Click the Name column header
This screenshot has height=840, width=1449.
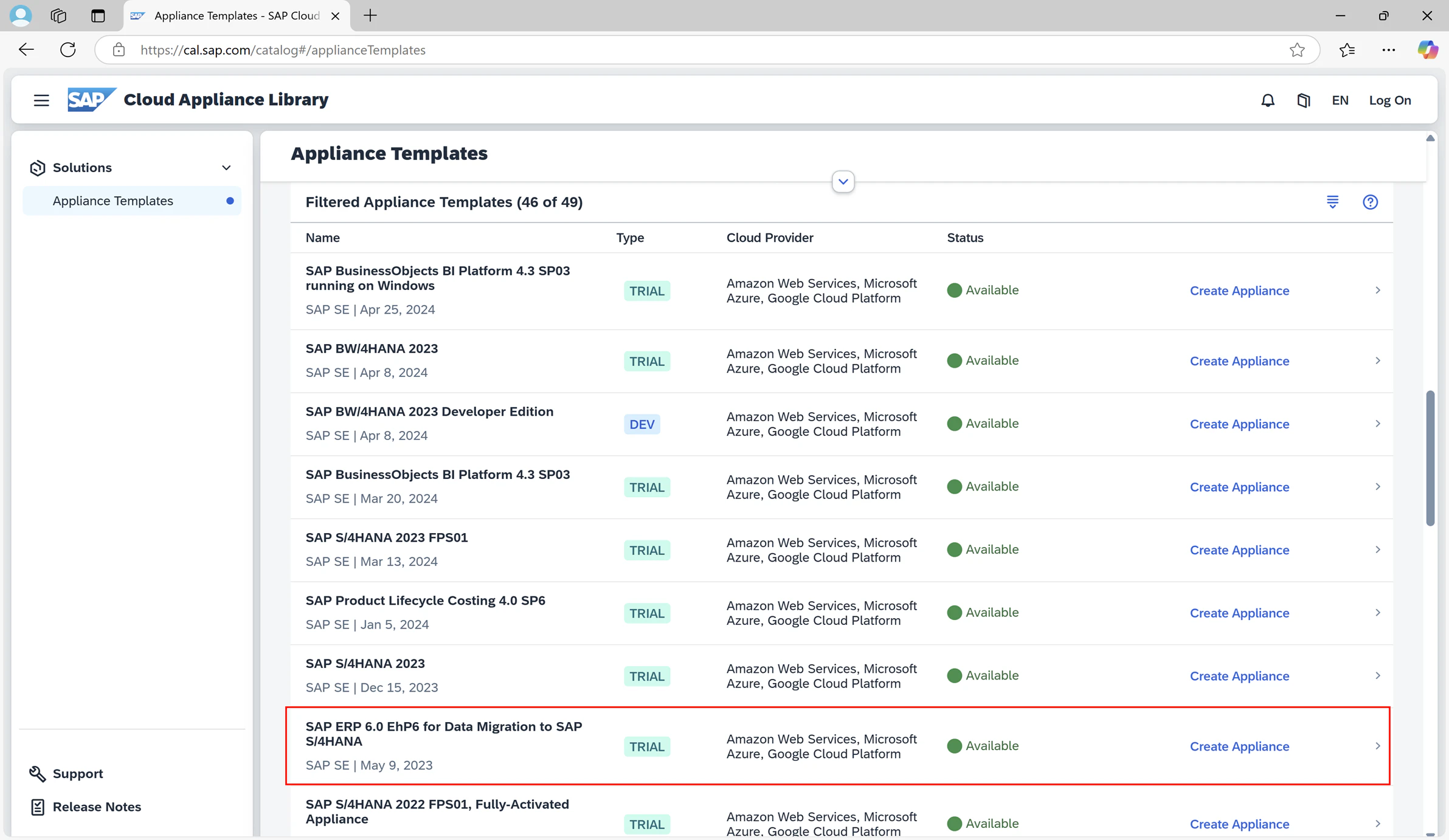322,238
